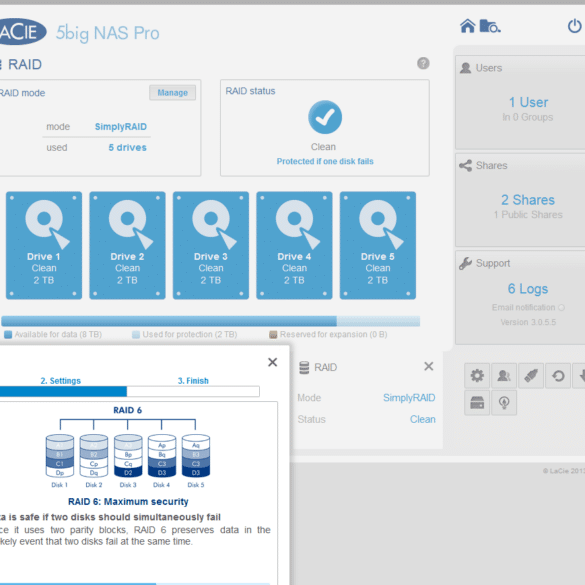
Task: Select the Drive 5 disk tile
Action: point(378,245)
